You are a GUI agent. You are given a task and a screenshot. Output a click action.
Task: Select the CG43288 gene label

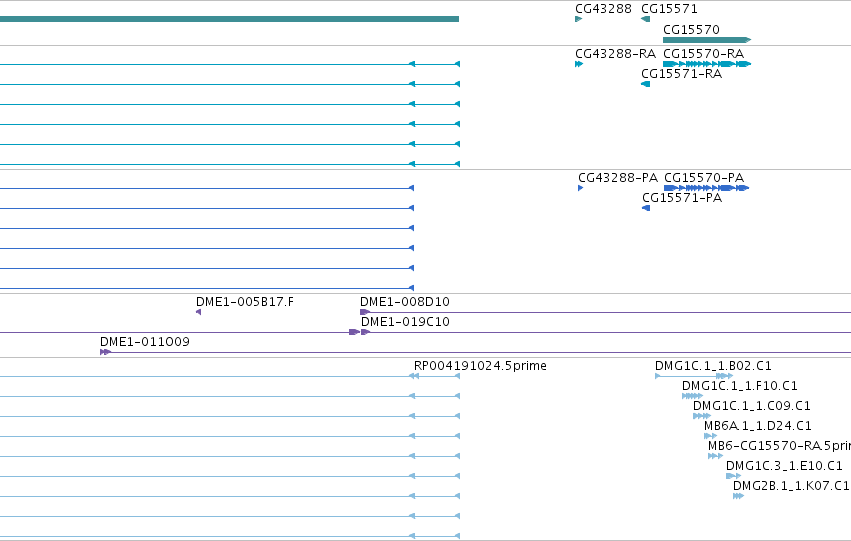[603, 9]
